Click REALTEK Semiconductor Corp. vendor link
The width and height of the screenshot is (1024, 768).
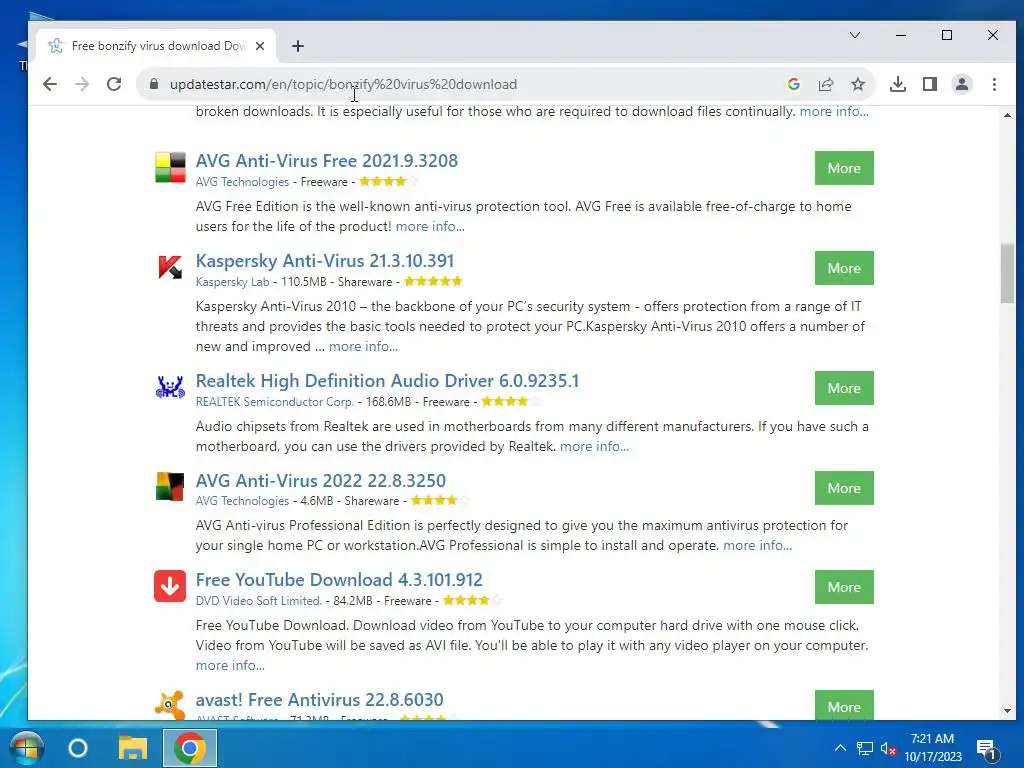point(274,402)
